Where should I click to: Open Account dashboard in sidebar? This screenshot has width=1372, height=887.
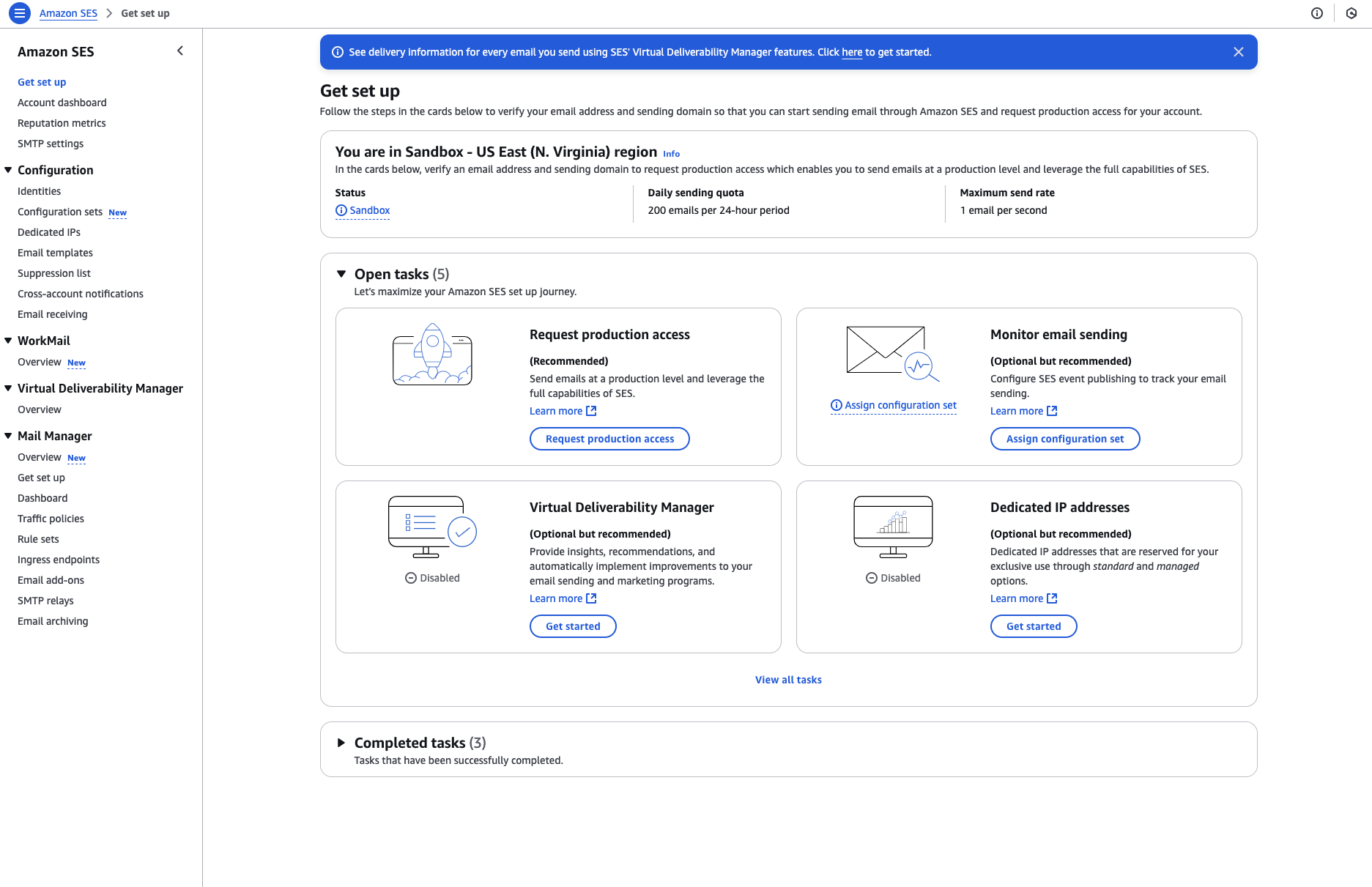tap(62, 103)
